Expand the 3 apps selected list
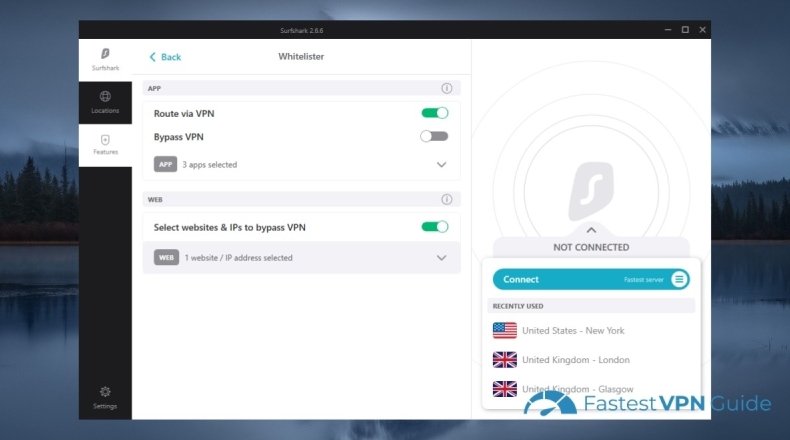Viewport: 790px width, 440px height. coord(441,164)
